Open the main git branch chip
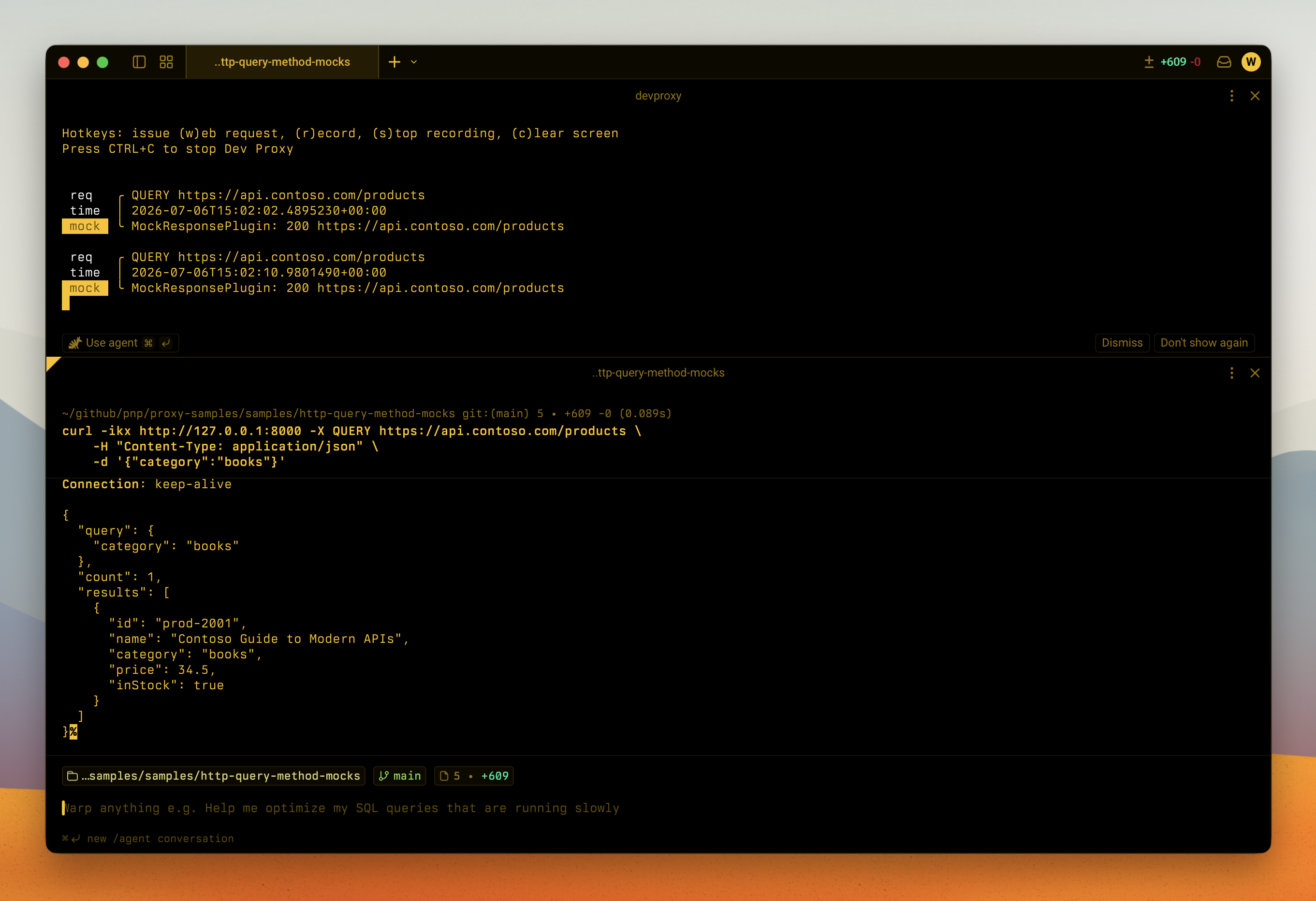 pyautogui.click(x=400, y=776)
